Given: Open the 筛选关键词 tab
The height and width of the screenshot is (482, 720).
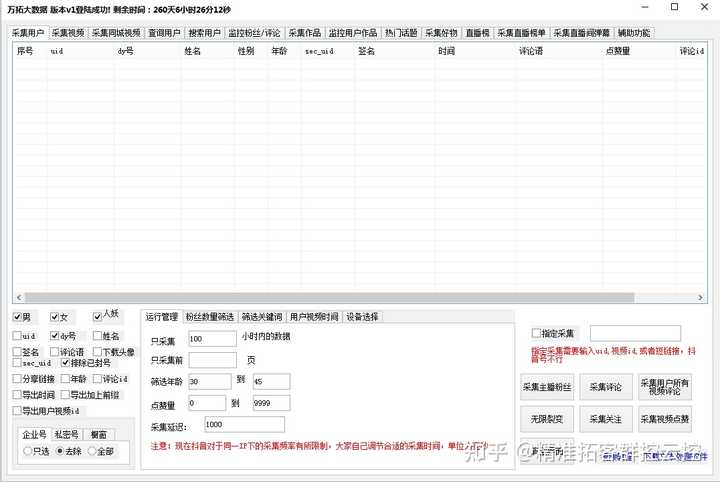Looking at the screenshot, I should pos(262,317).
